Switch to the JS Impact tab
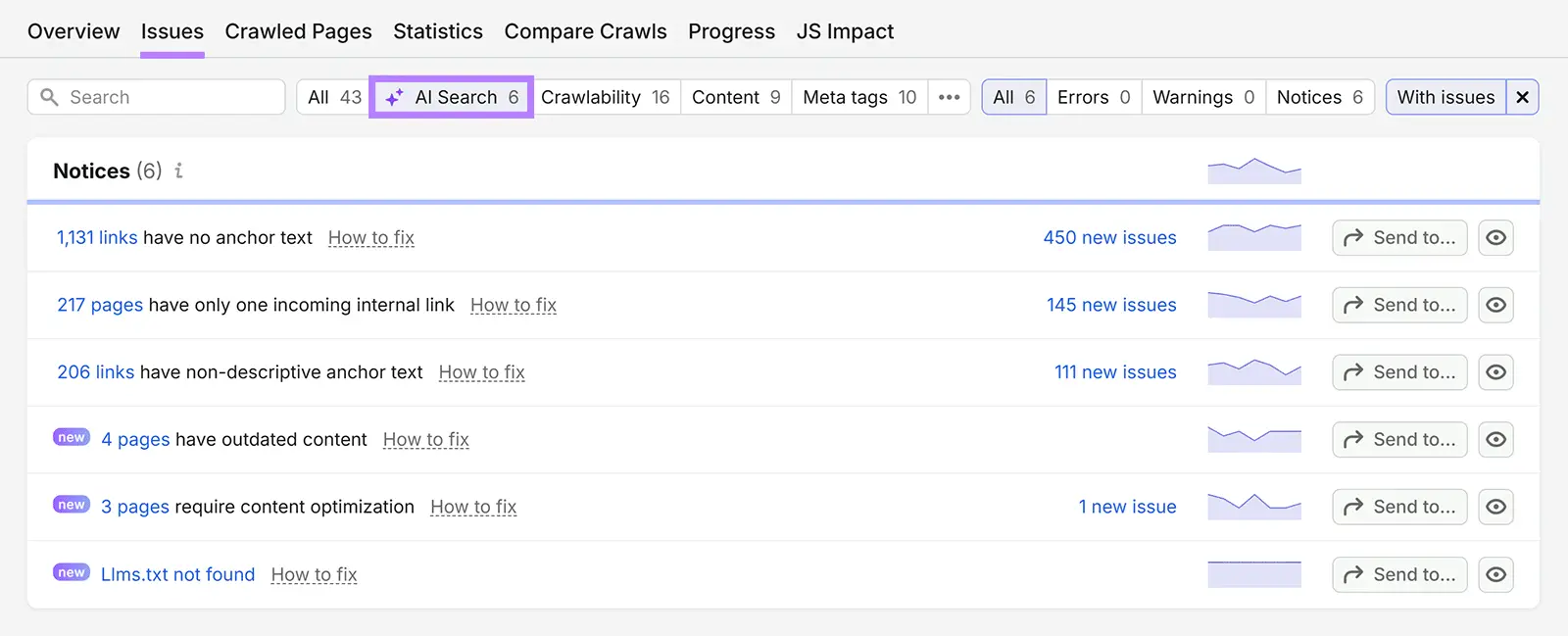This screenshot has height=636, width=1568. 845,31
